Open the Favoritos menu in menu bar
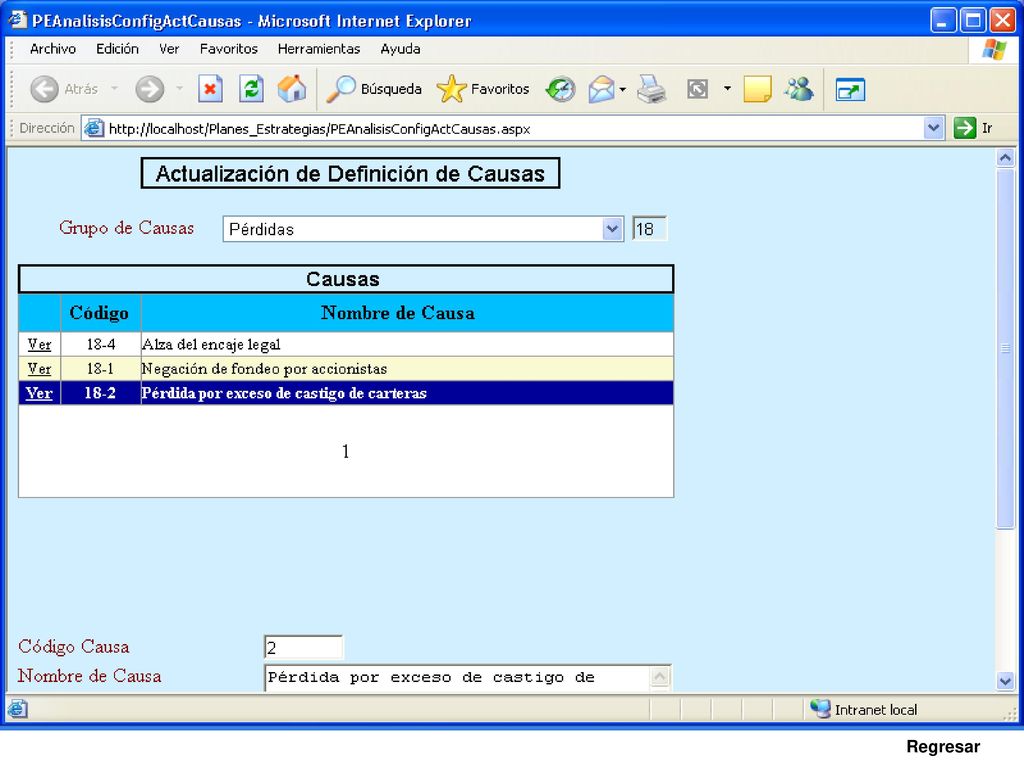Screen dimensions: 1024x768 [229, 49]
